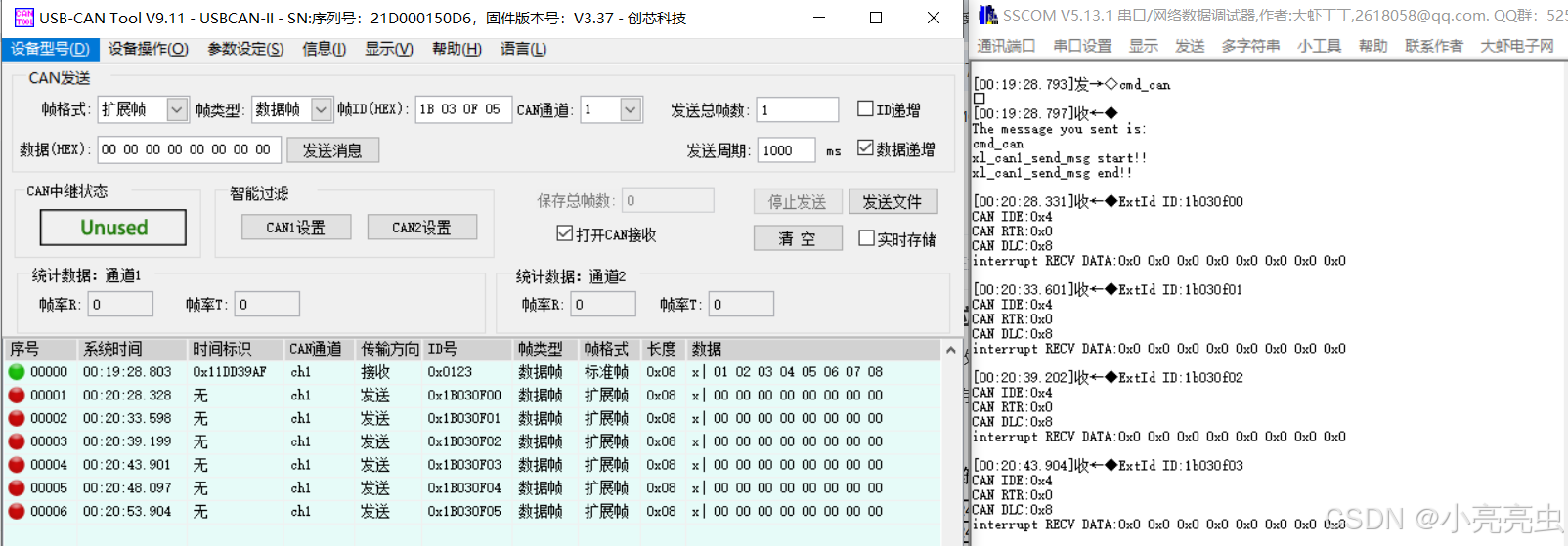Screen dimensions: 1568x546
Task: Open SSCOM 通讯端口 menu
Action: (x=1006, y=46)
